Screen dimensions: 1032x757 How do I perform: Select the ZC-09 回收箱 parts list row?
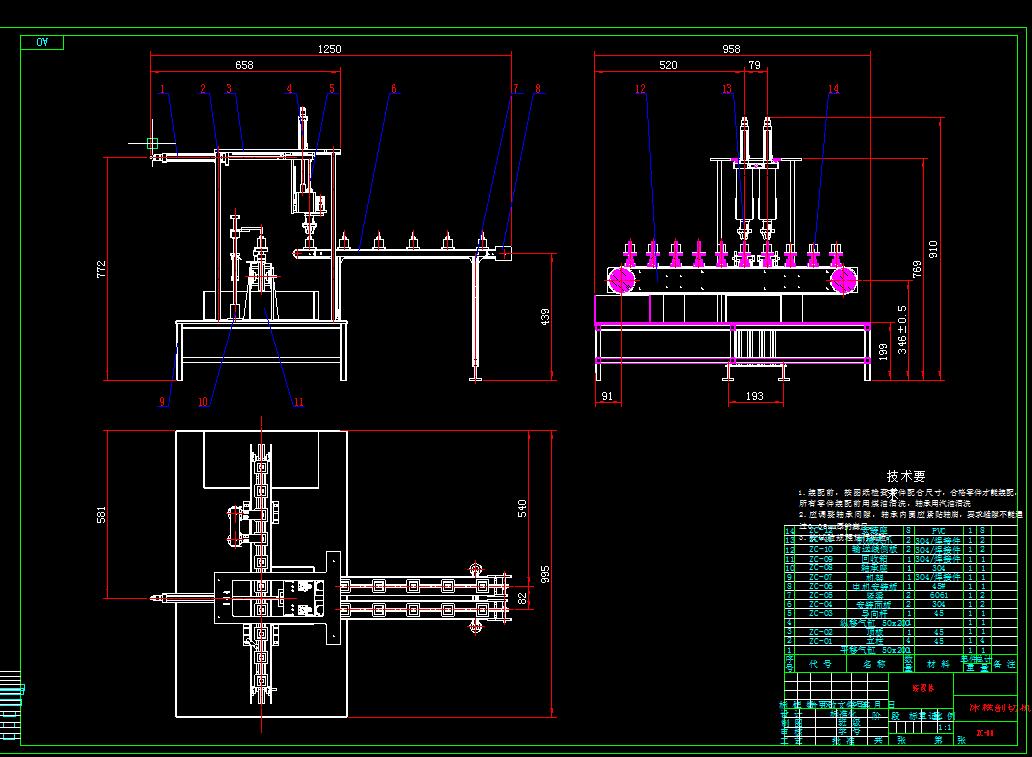click(875, 559)
